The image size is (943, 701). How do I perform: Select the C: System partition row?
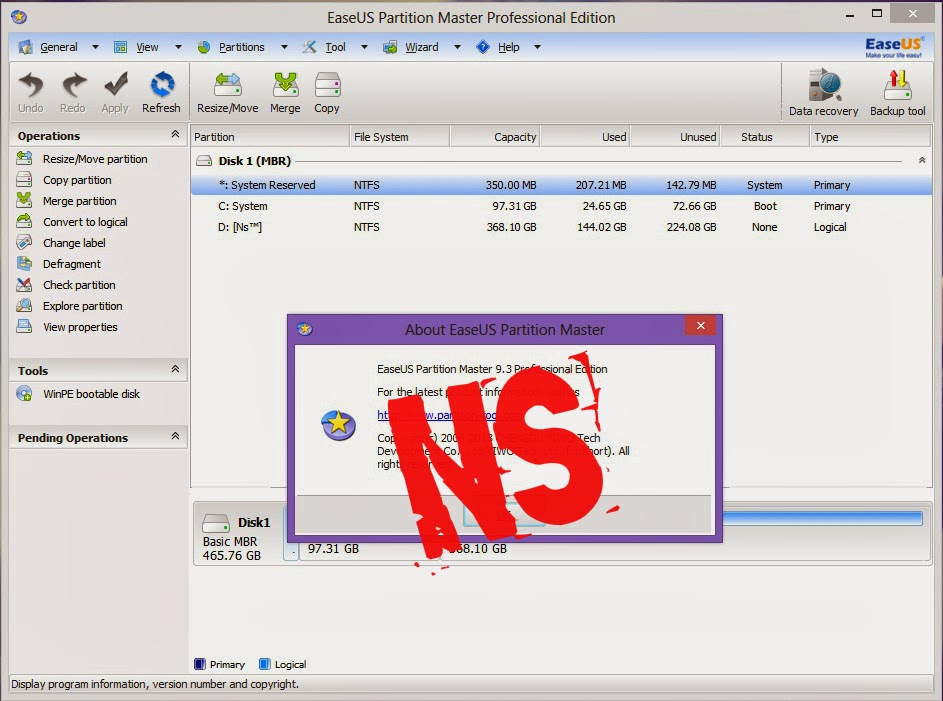coord(561,206)
